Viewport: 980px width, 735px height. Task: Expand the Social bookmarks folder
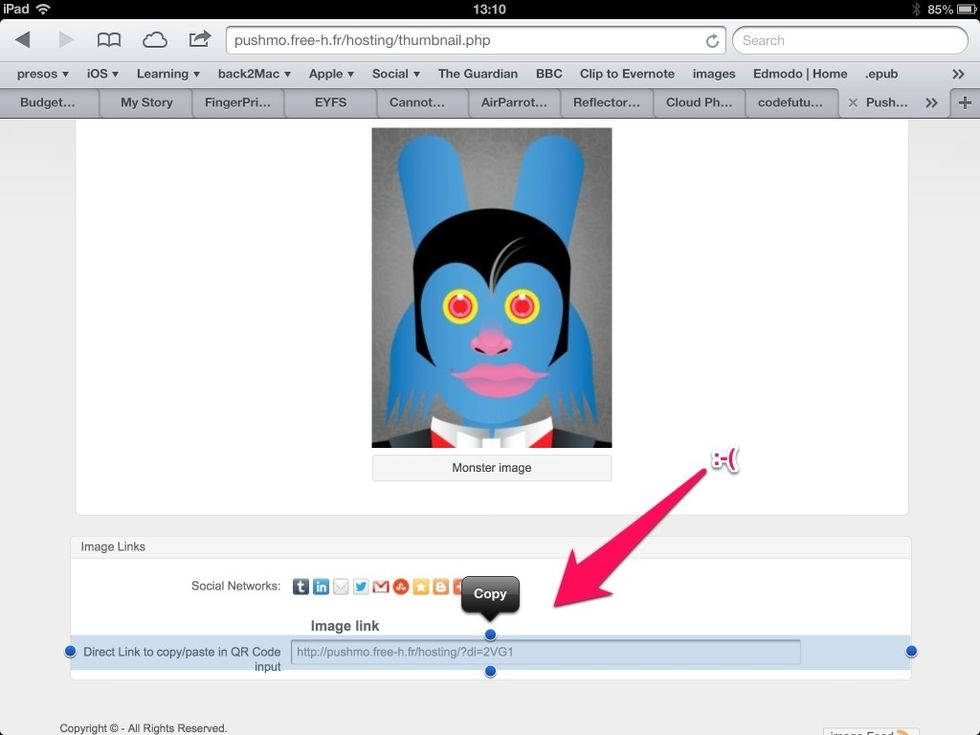[x=396, y=74]
